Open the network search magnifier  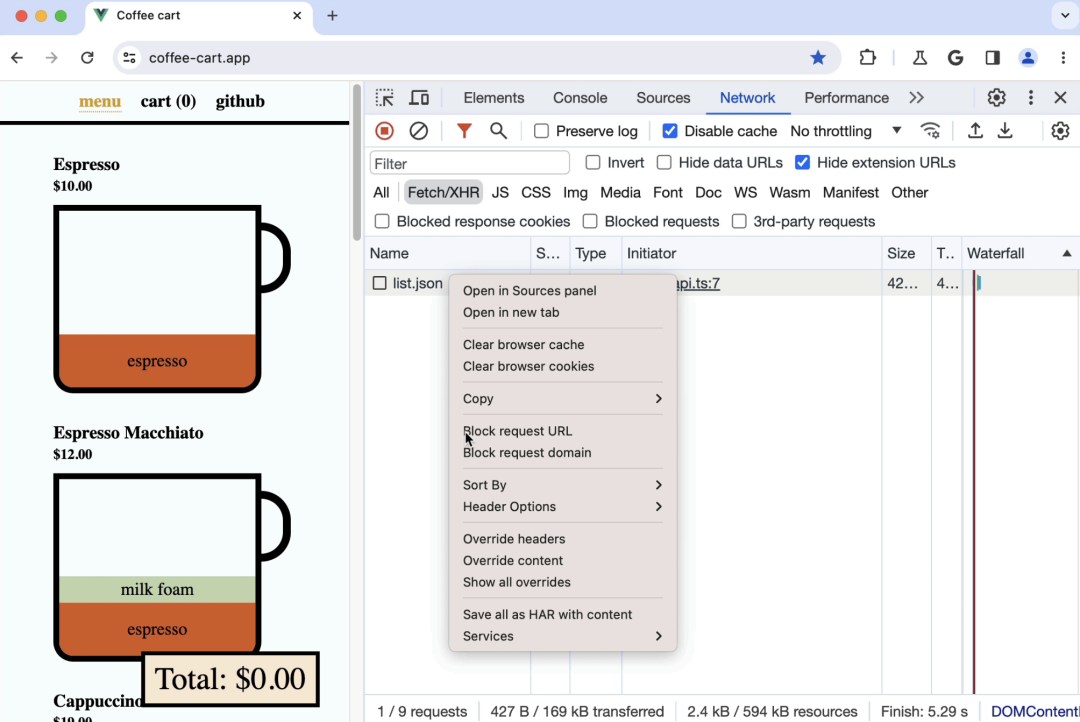tap(498, 131)
